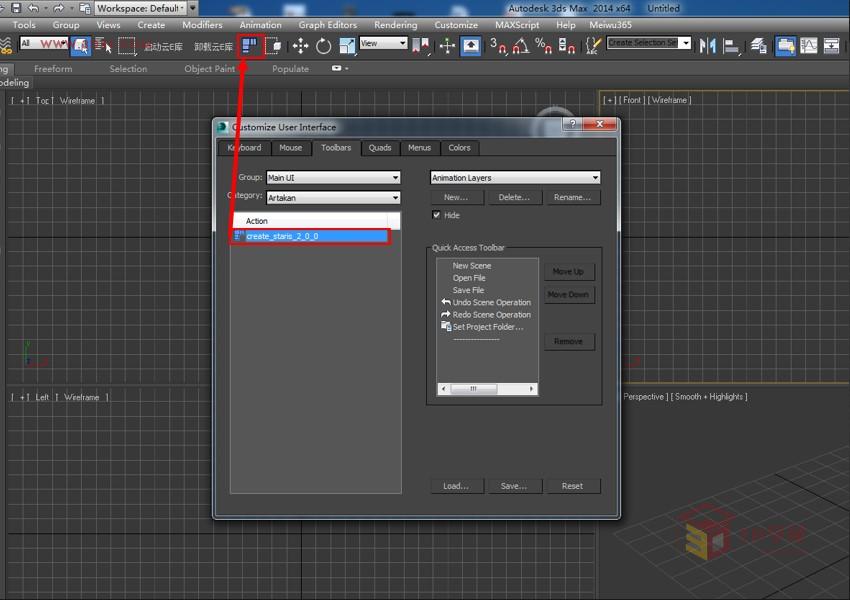Screen dimensions: 850x600
Task: Select Set Project Folder... in Quick Access list
Action: (482, 327)
